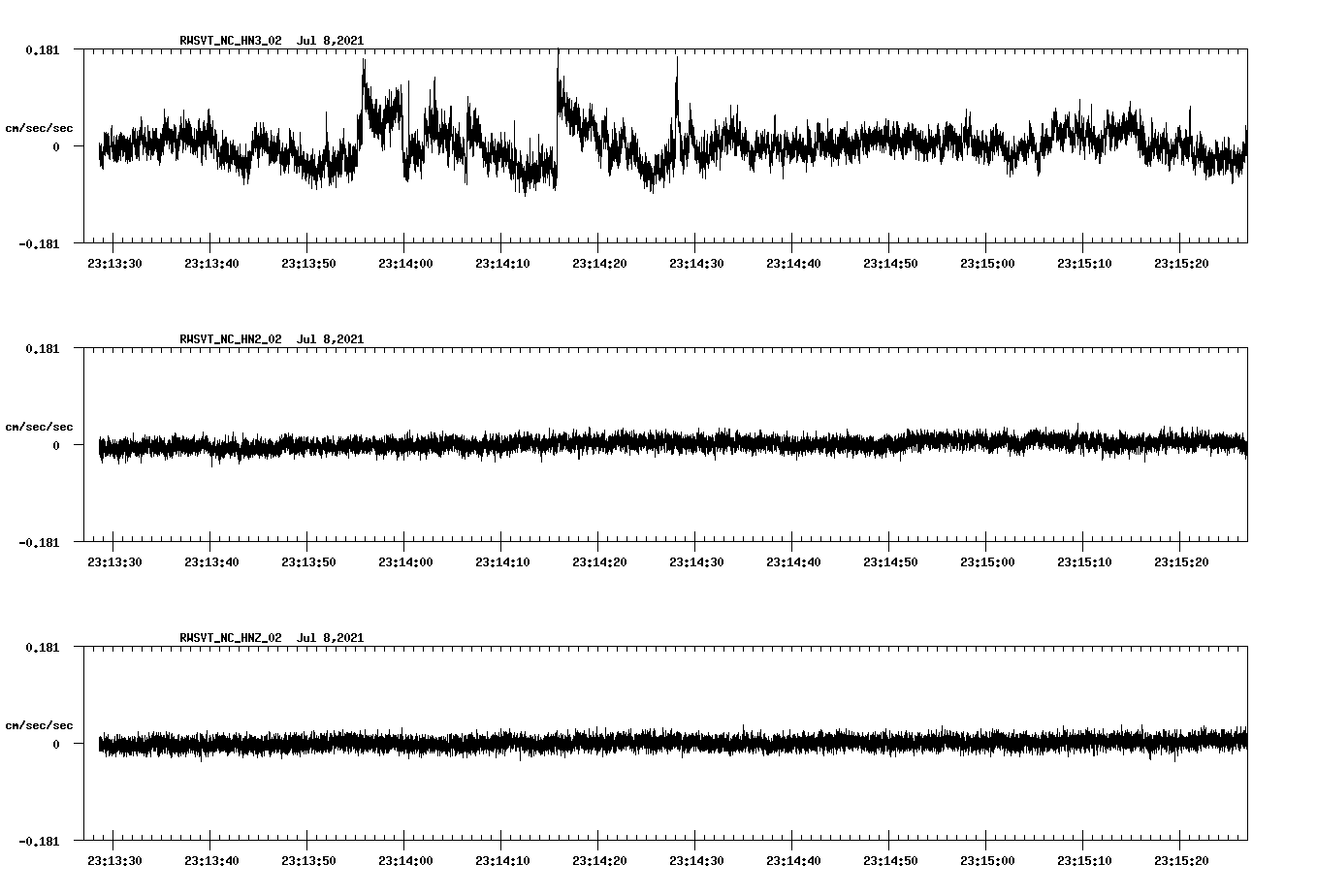Pick 23:14:00 time label under HN2 plot
This screenshot has height=896, width=1317.
pyautogui.click(x=405, y=562)
